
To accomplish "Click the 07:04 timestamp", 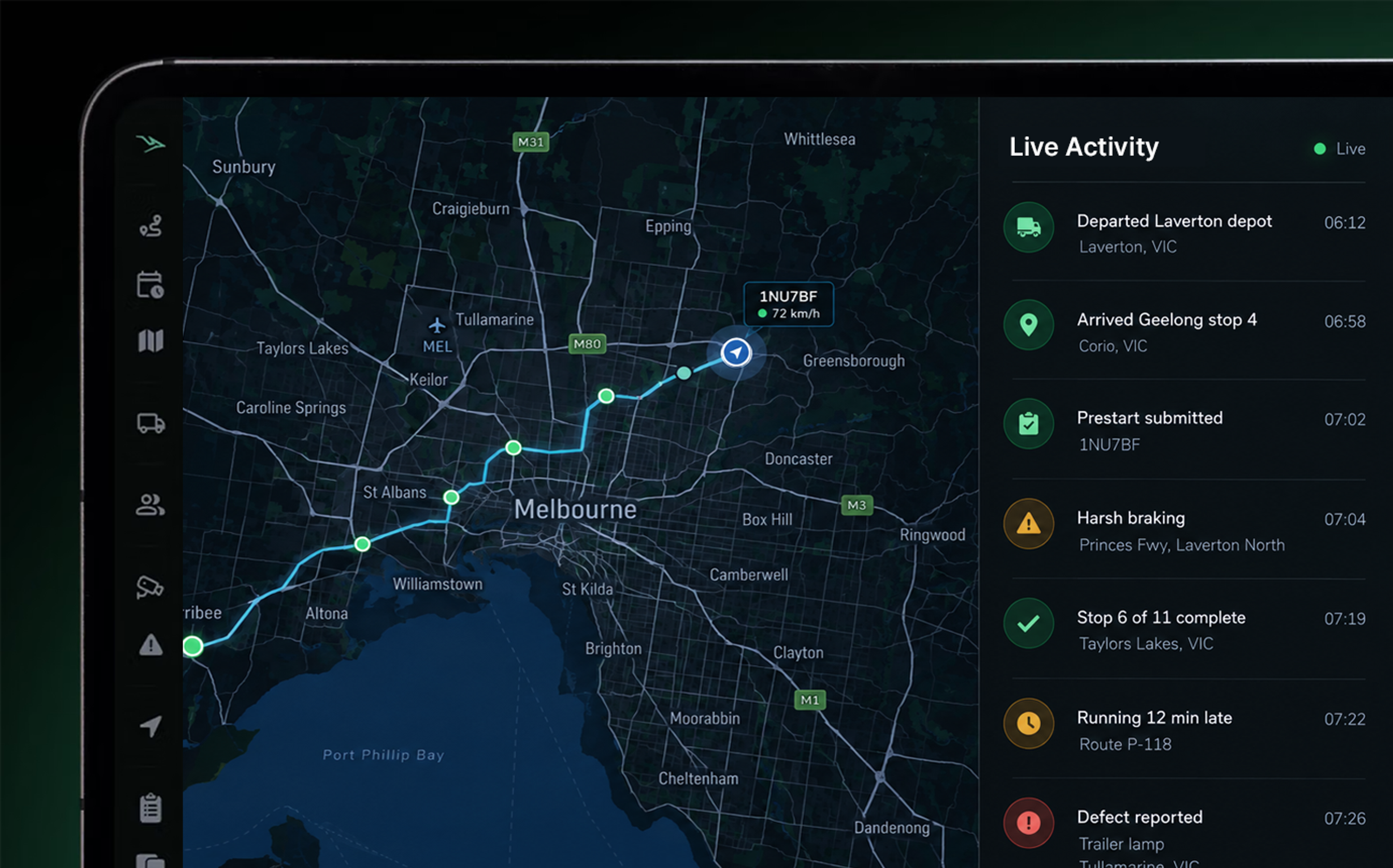I will 1345,519.
